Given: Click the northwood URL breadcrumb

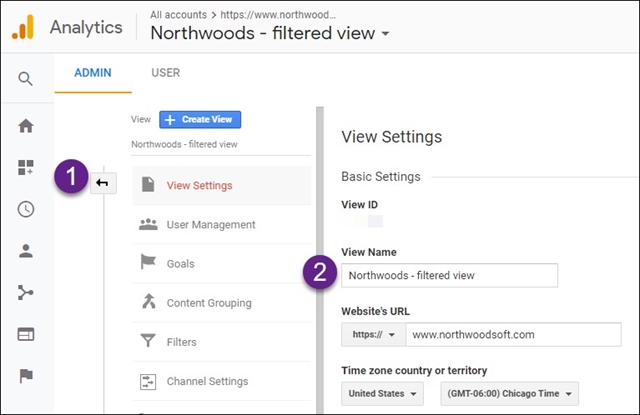Looking at the screenshot, I should (278, 15).
